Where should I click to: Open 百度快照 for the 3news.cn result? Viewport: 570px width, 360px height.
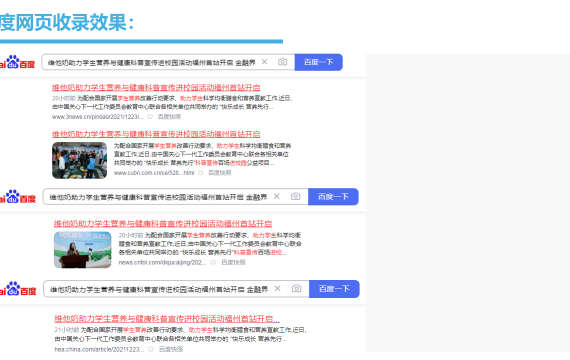tap(169, 117)
